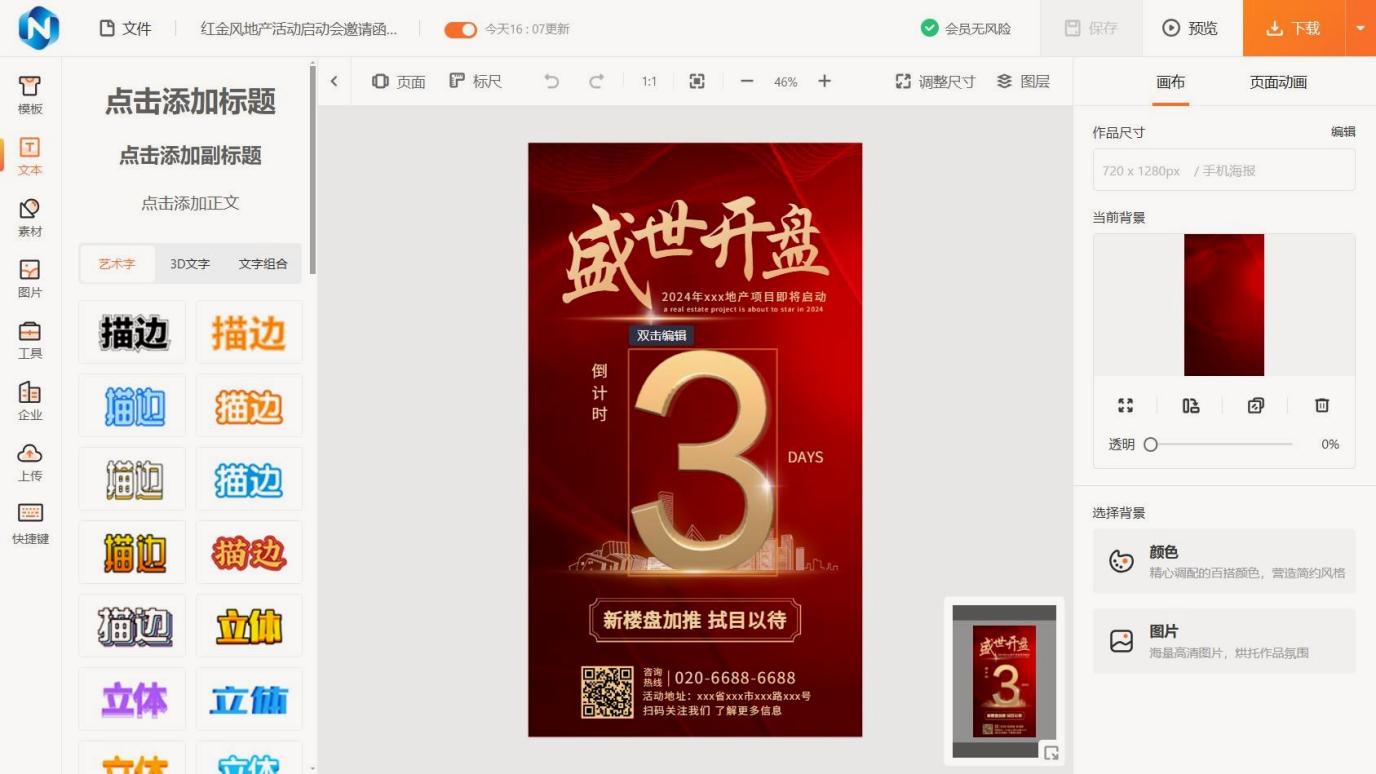This screenshot has height=774, width=1376.
Task: Expand the download options arrow
Action: (x=1360, y=28)
